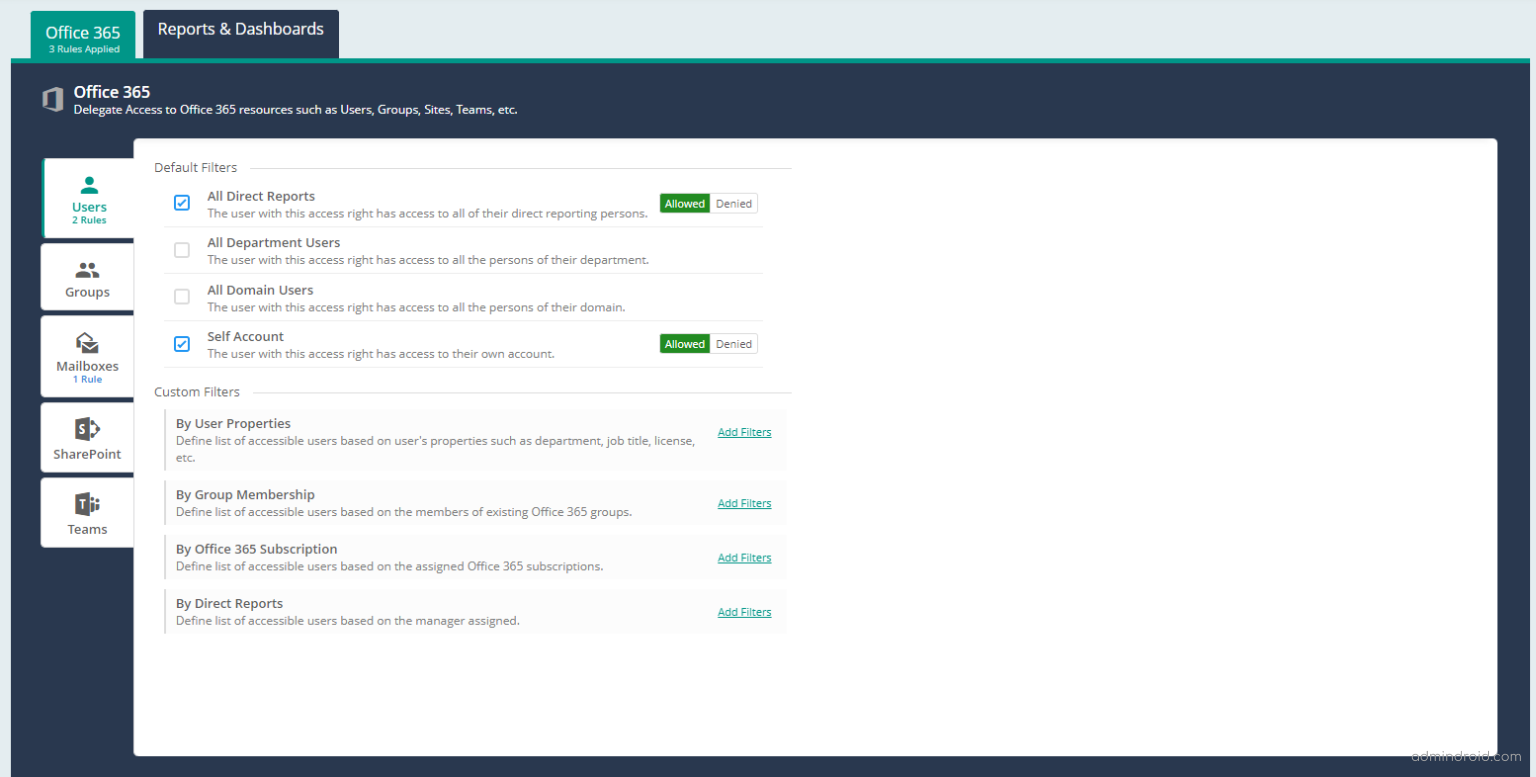The width and height of the screenshot is (1536, 777).
Task: Check the All Domain Users filter
Action: [181, 296]
